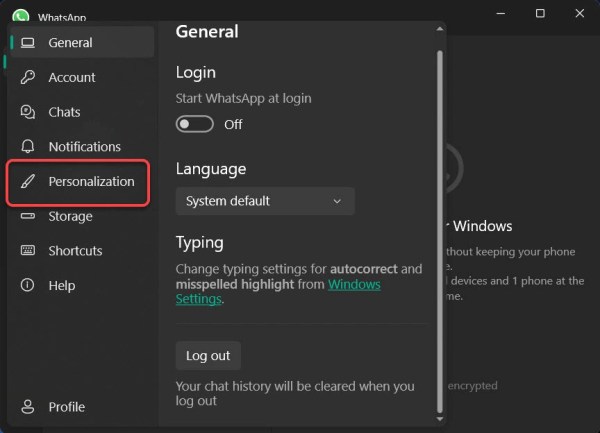Click the Chats bubble icon
600x433 pixels.
(x=28, y=112)
